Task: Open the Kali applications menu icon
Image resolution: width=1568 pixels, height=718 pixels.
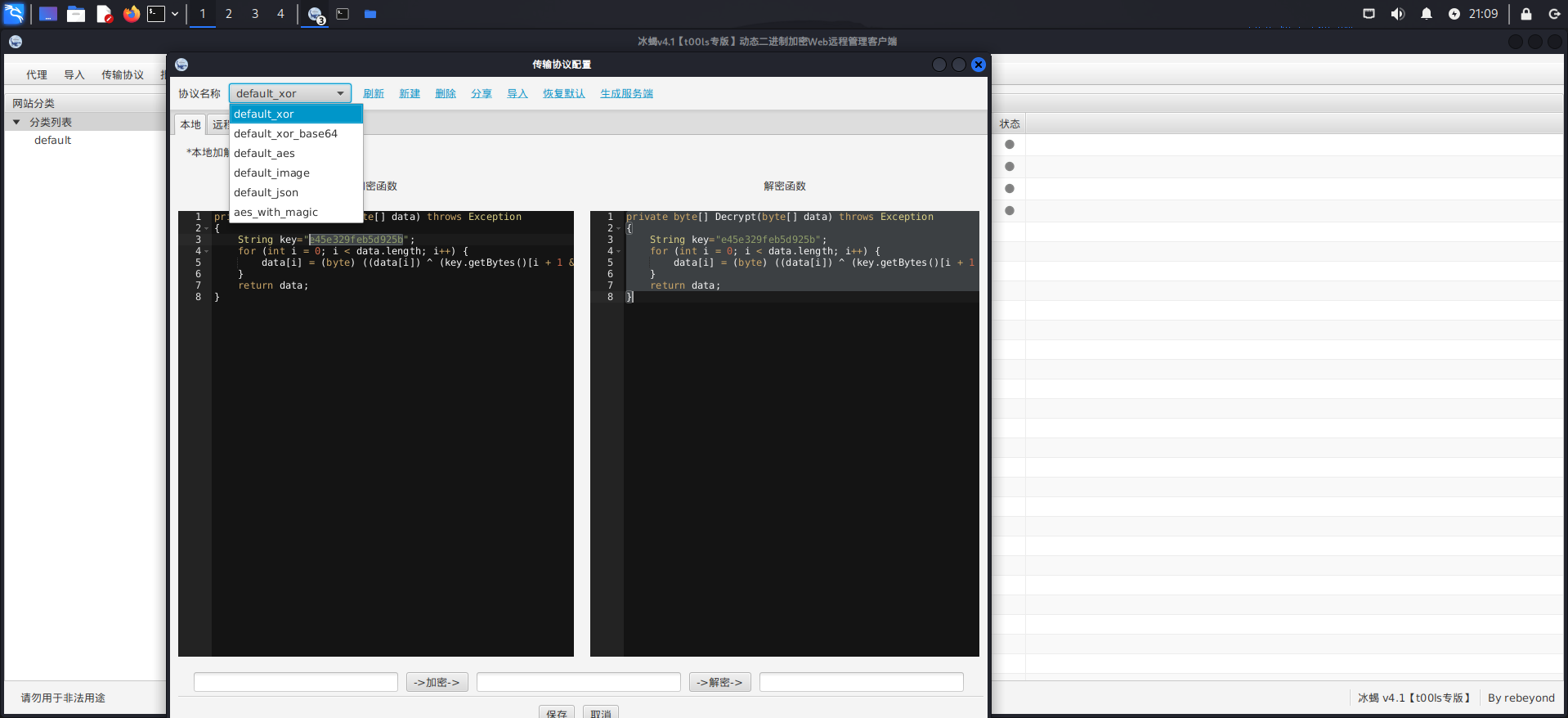Action: [x=15, y=14]
